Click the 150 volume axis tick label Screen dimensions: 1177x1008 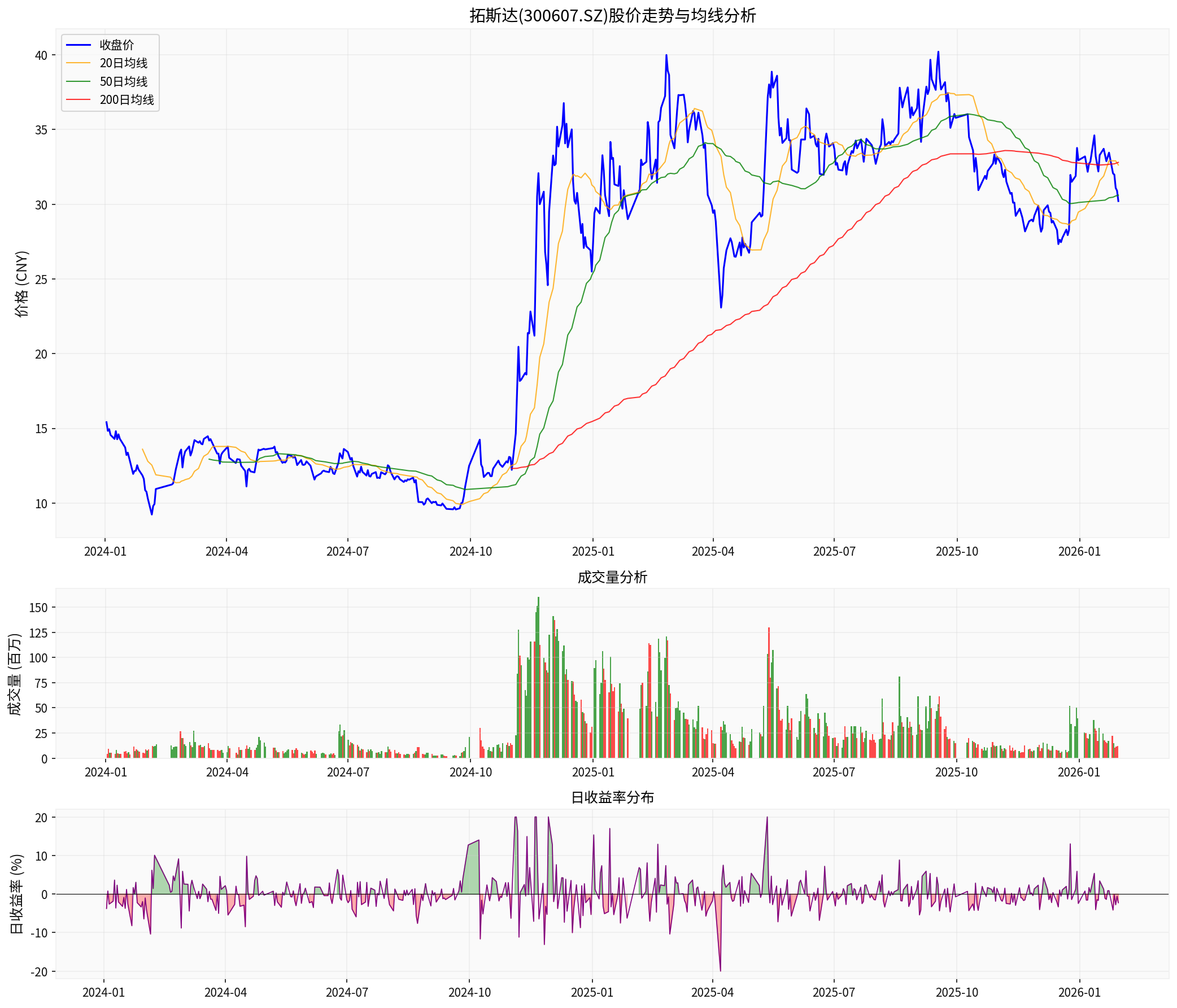click(38, 608)
